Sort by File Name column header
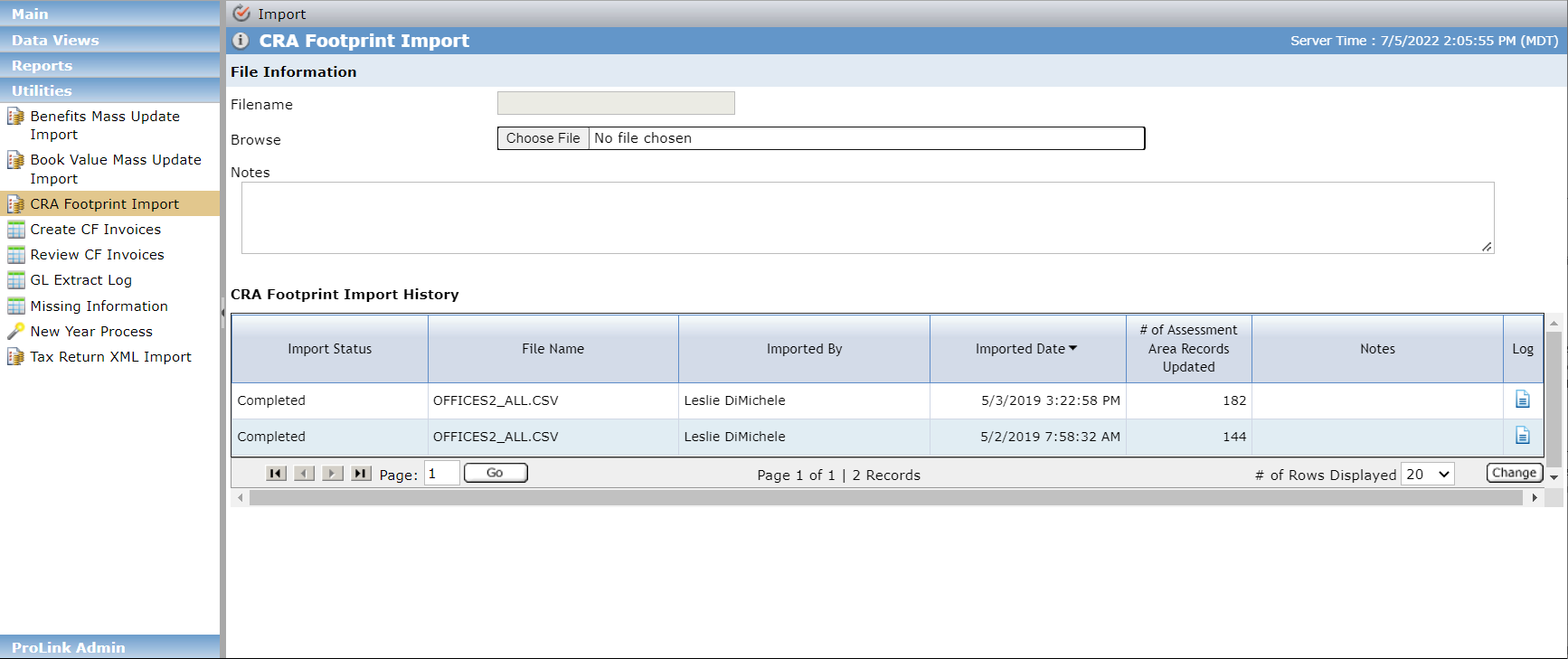This screenshot has height=659, width=1568. click(553, 349)
